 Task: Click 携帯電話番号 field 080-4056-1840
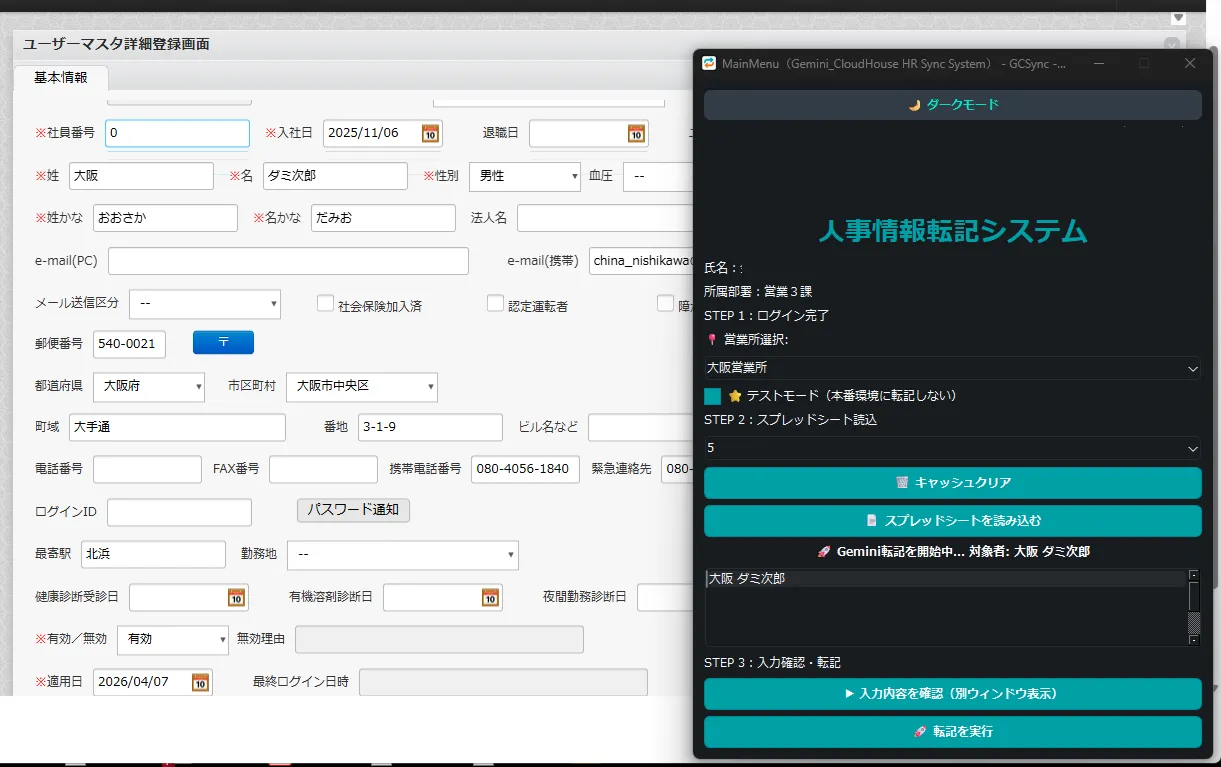(x=525, y=469)
